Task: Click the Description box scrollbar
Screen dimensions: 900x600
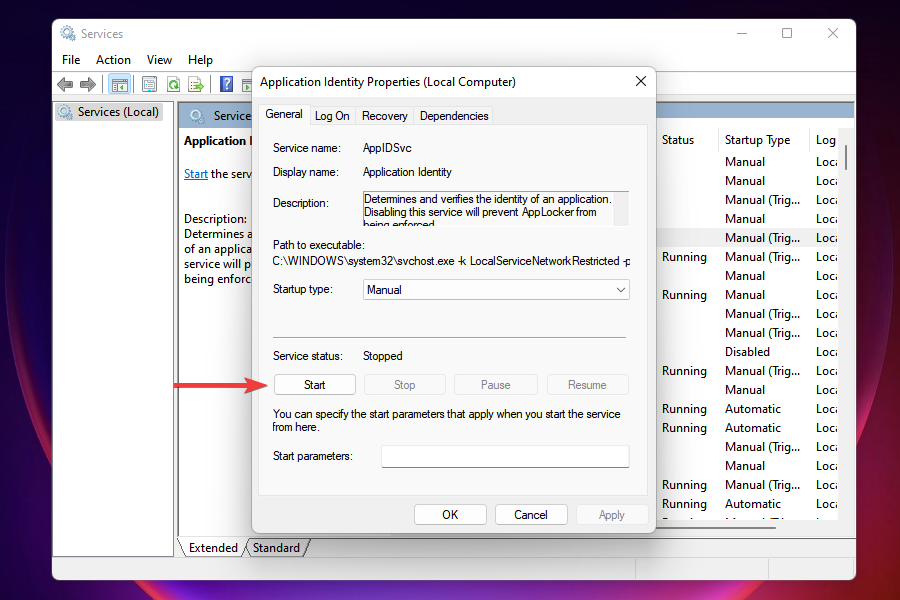Action: tap(621, 208)
